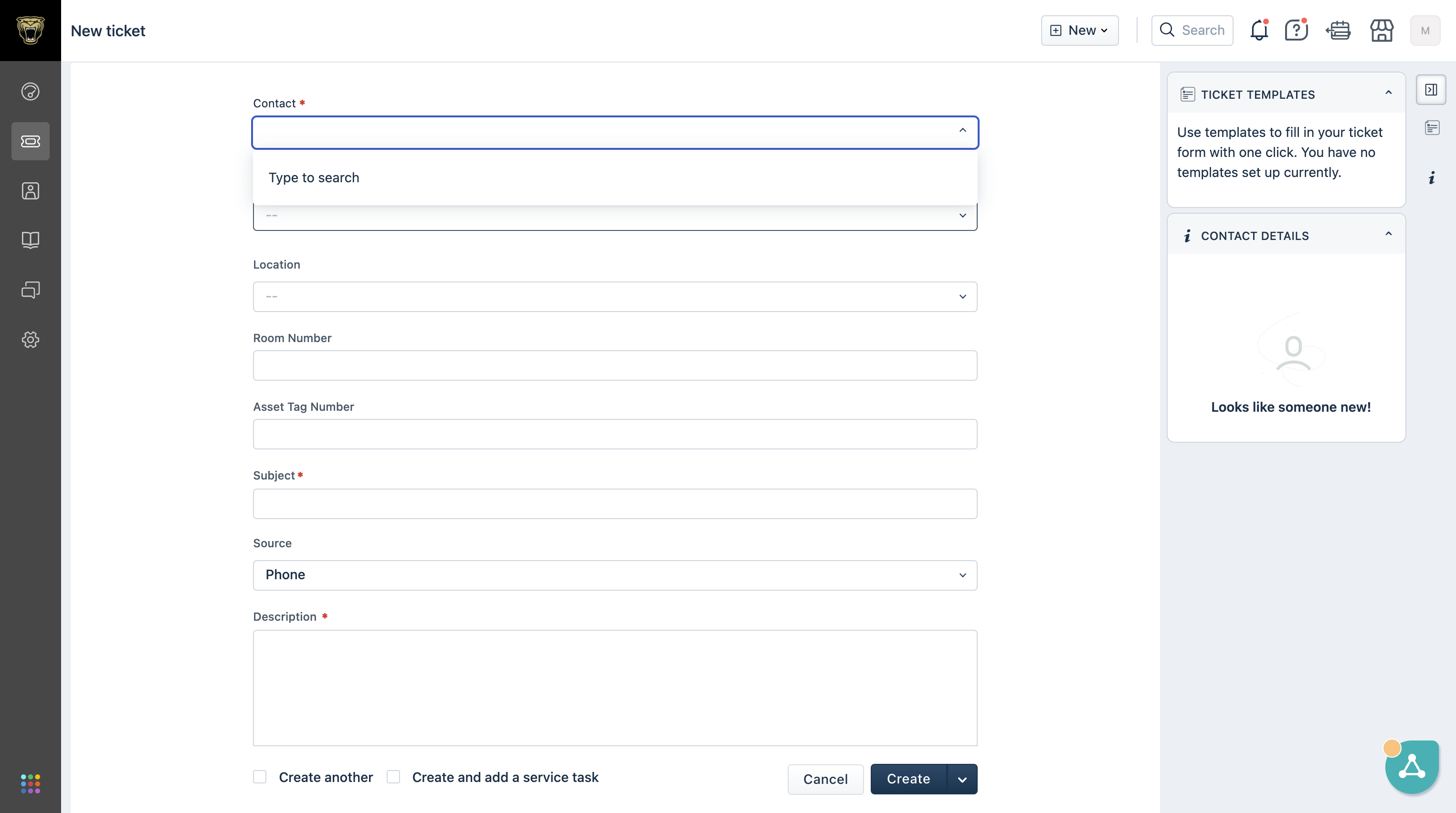Open the Location dropdown
Screen dimensions: 1456x813
(615, 297)
